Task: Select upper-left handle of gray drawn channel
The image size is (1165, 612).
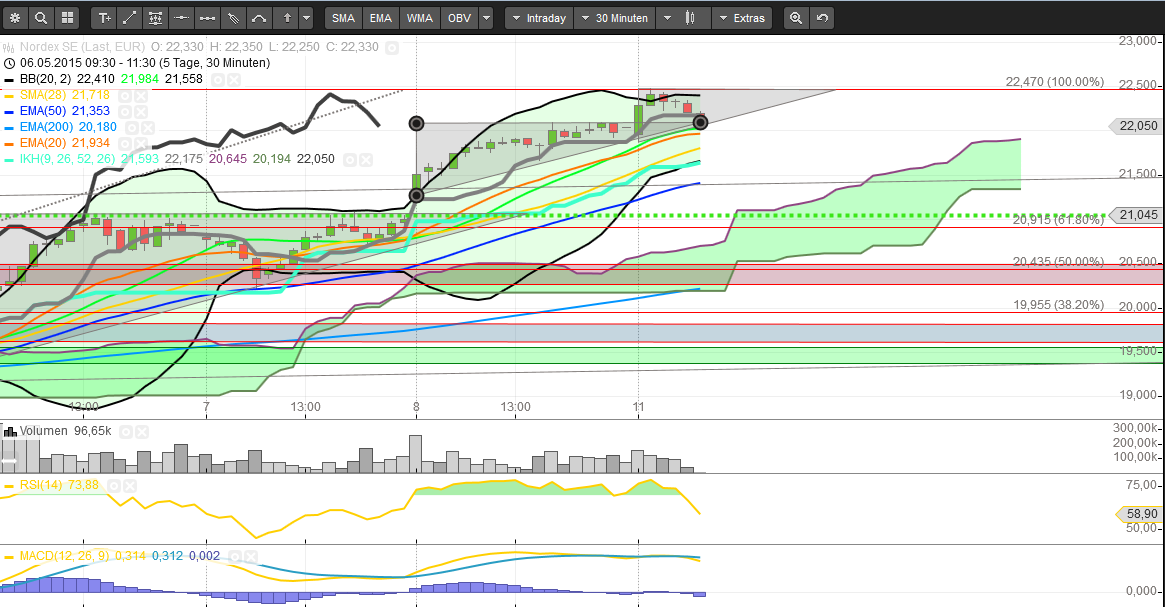Action: coord(417,123)
